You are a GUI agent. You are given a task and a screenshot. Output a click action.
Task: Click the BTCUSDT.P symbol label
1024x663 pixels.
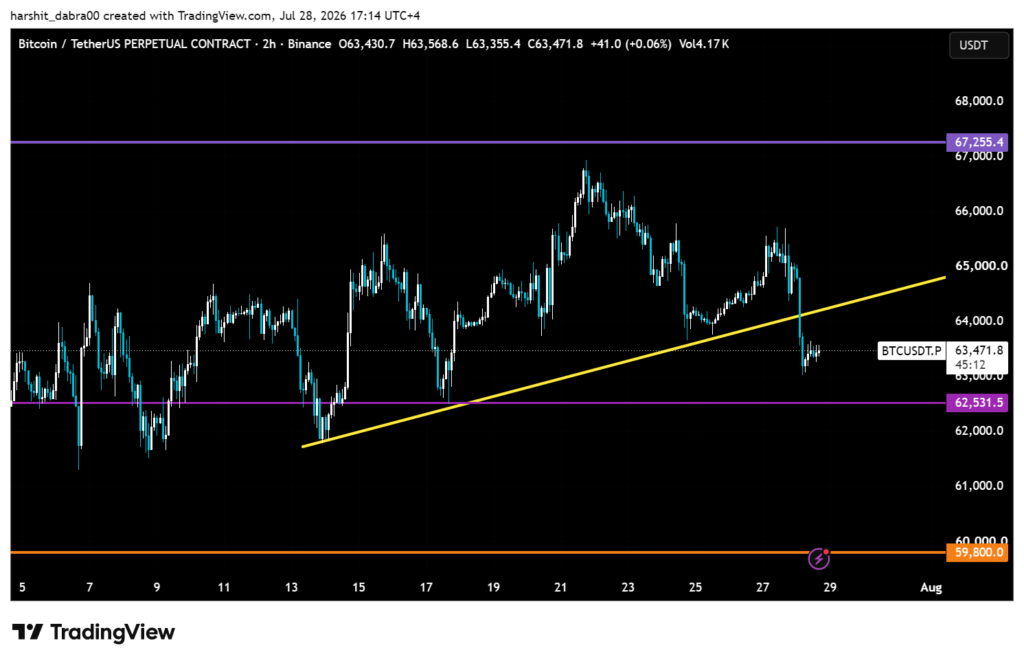point(911,351)
